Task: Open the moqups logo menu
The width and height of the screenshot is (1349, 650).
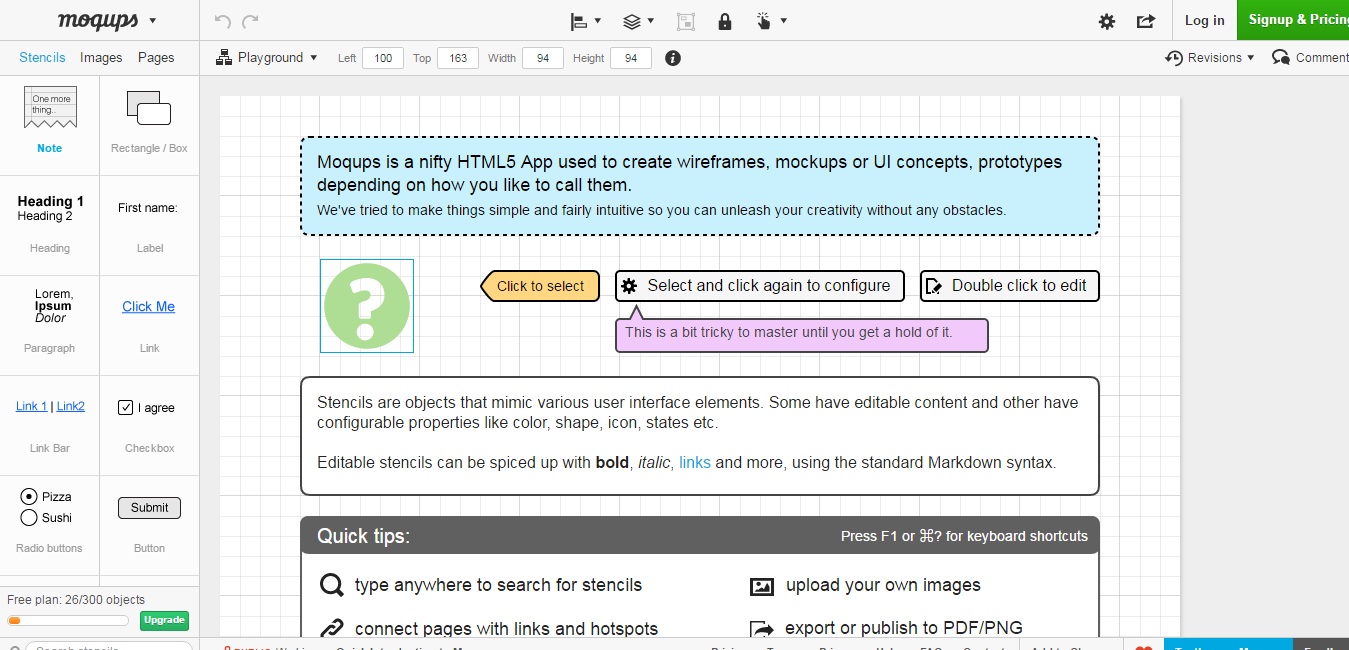Action: click(x=107, y=20)
